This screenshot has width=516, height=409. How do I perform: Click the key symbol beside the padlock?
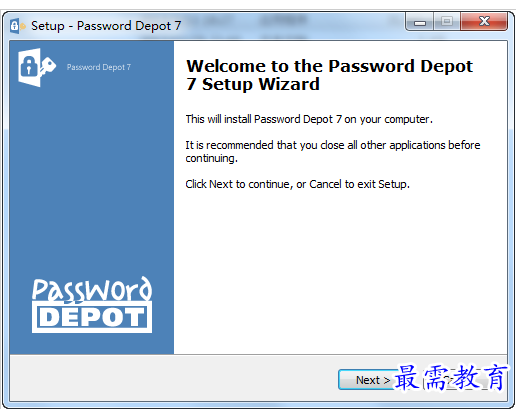tap(48, 65)
